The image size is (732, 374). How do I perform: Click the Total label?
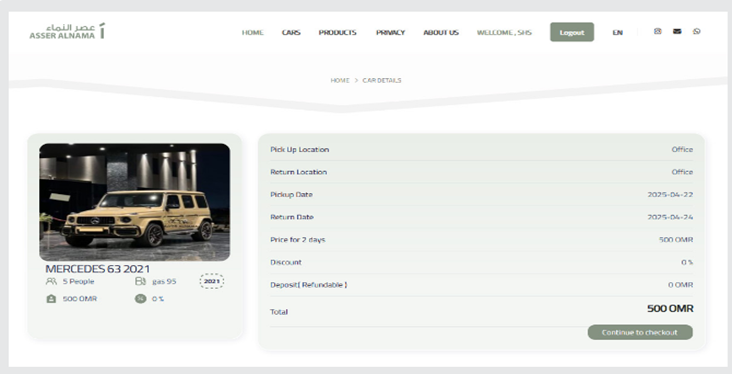click(x=279, y=312)
